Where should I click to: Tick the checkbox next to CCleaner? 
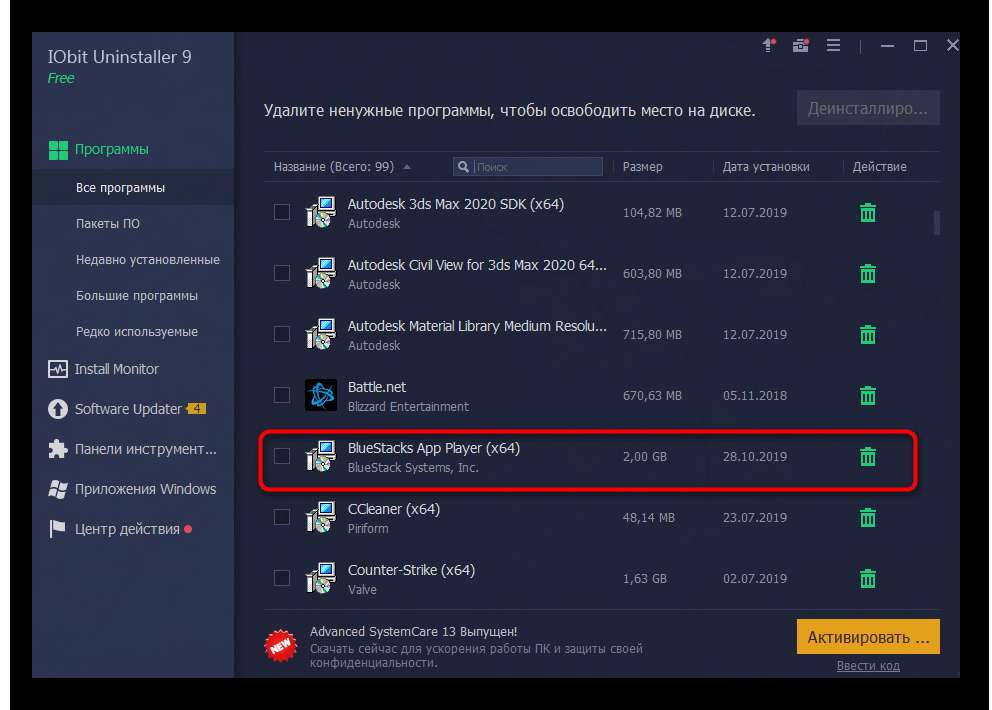point(282,518)
